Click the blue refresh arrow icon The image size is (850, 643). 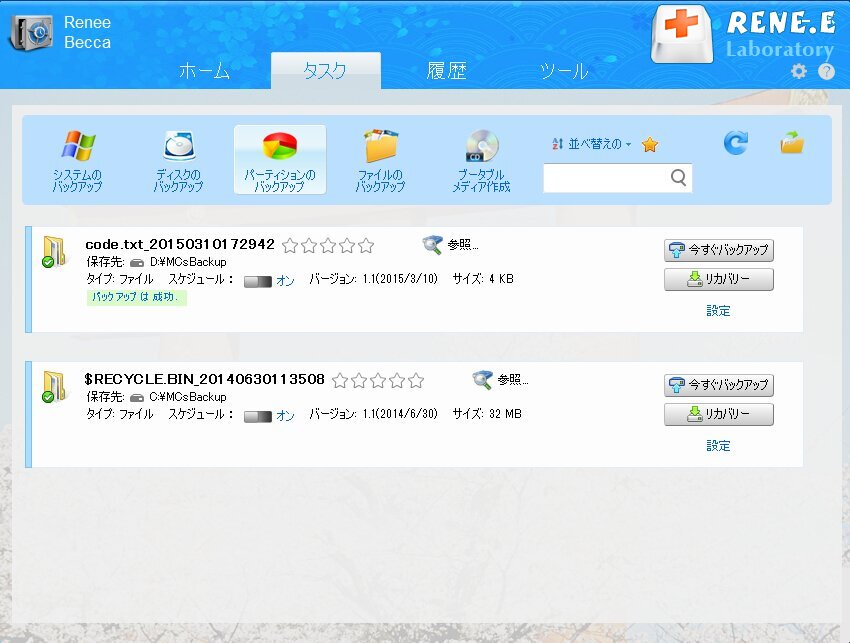point(736,143)
